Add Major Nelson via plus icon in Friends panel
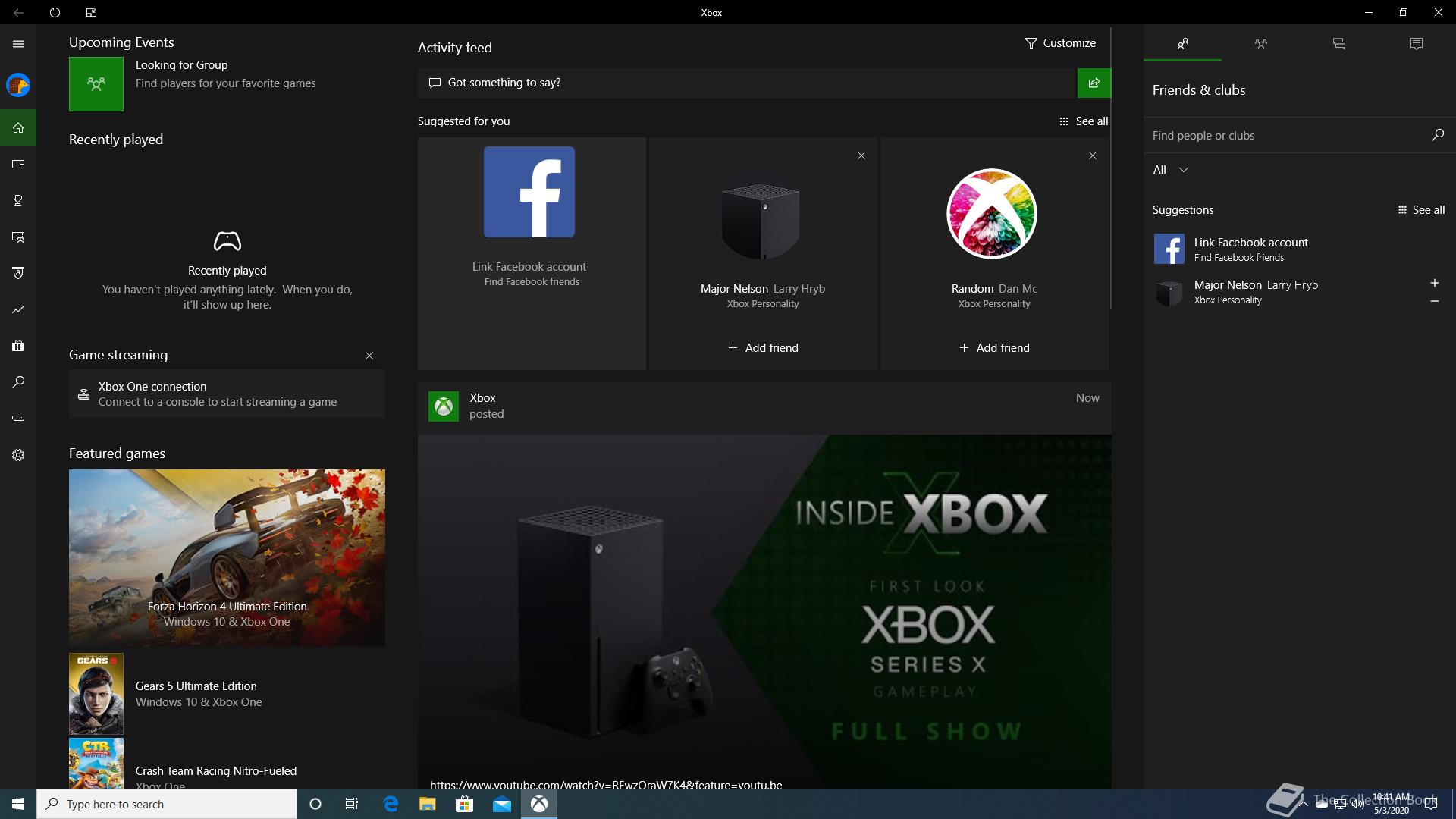Screen dimensions: 1456x819 [x=1434, y=283]
